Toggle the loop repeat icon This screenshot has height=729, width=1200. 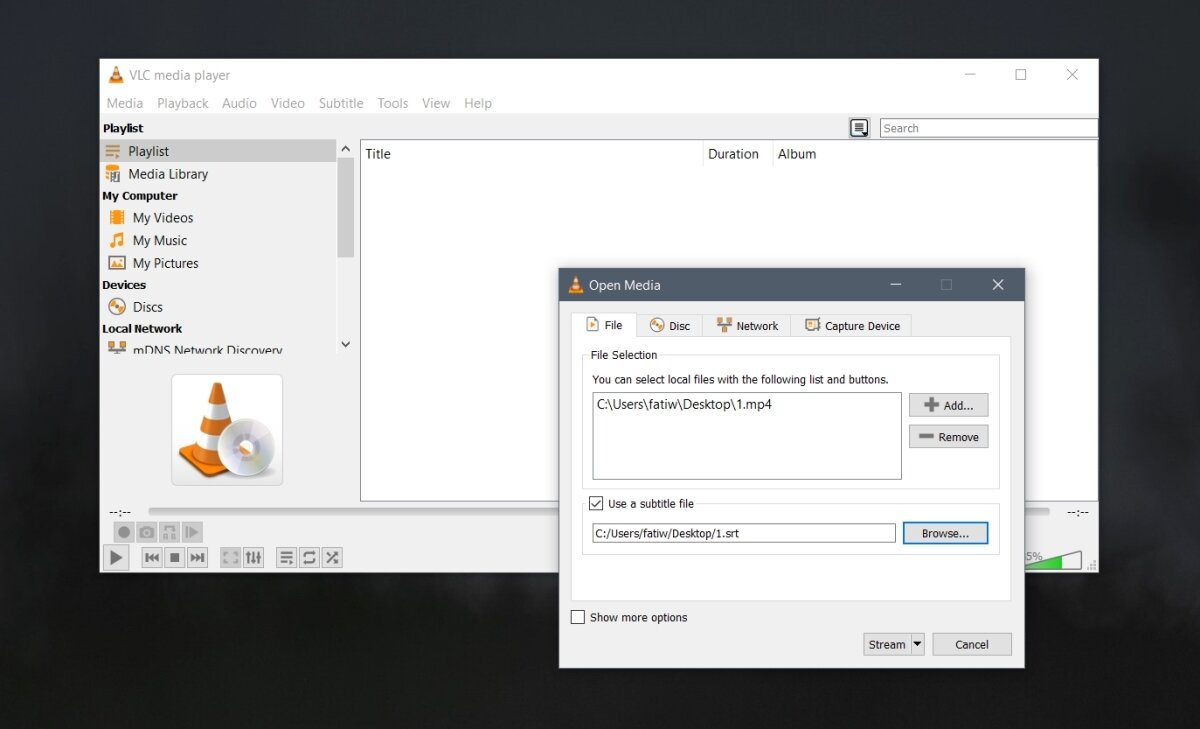pyautogui.click(x=309, y=558)
